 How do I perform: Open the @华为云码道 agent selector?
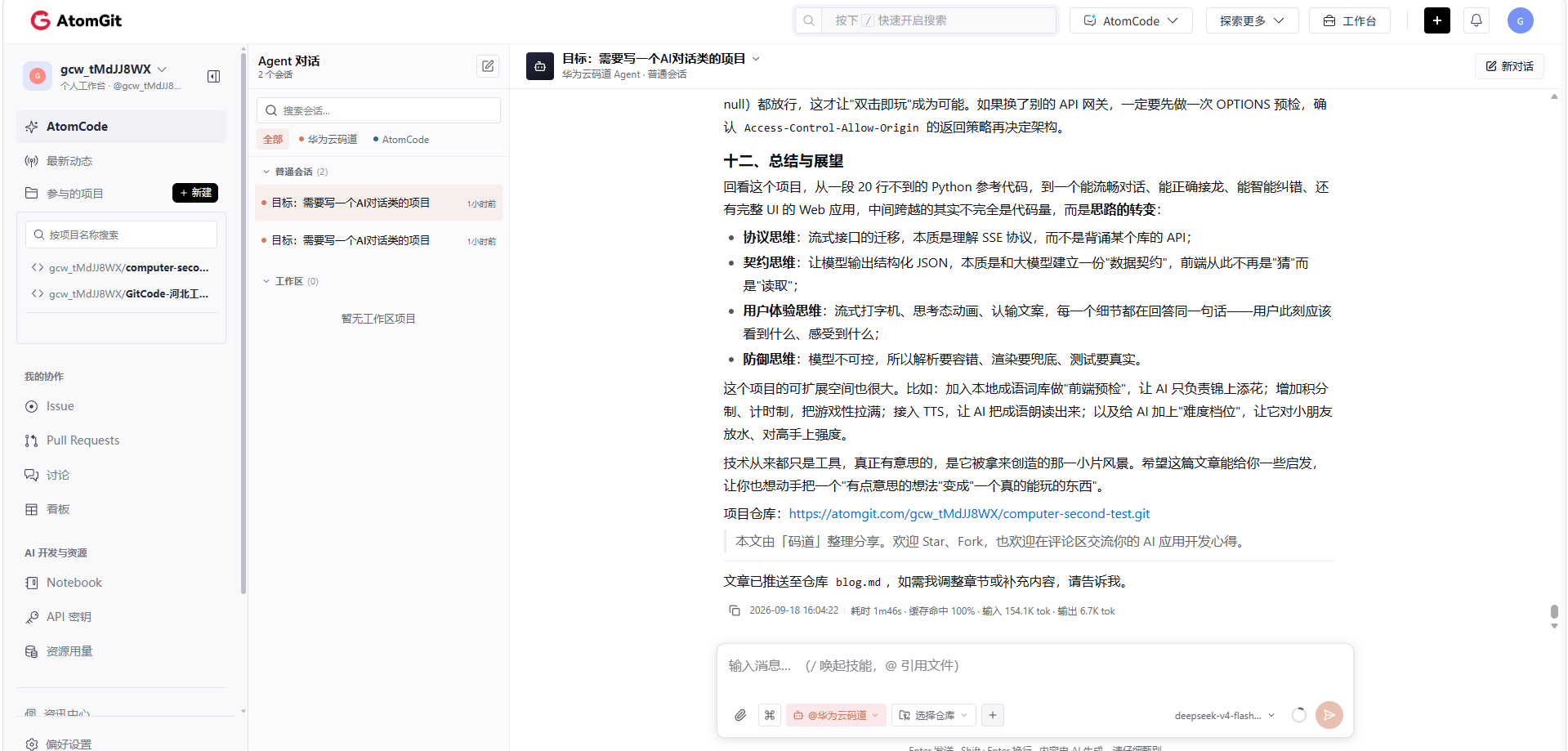pyautogui.click(x=836, y=715)
